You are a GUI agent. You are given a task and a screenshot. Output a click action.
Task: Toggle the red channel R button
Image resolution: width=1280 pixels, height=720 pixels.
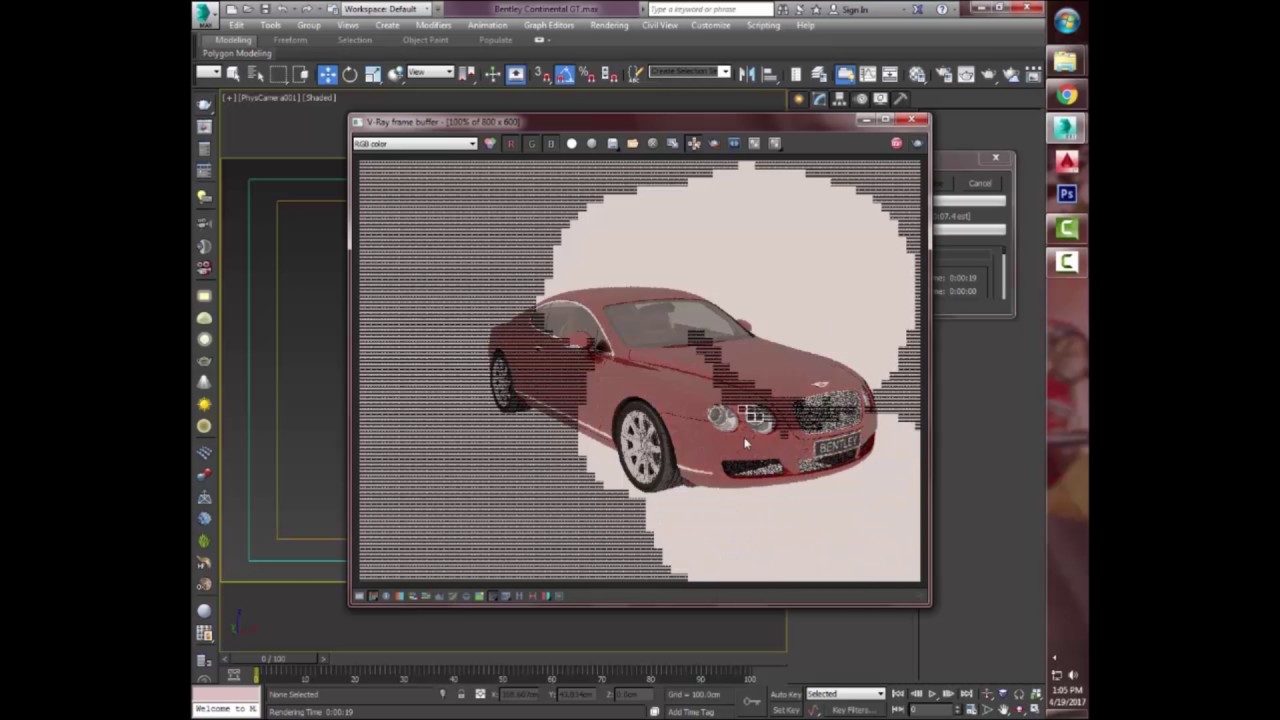[x=510, y=144]
